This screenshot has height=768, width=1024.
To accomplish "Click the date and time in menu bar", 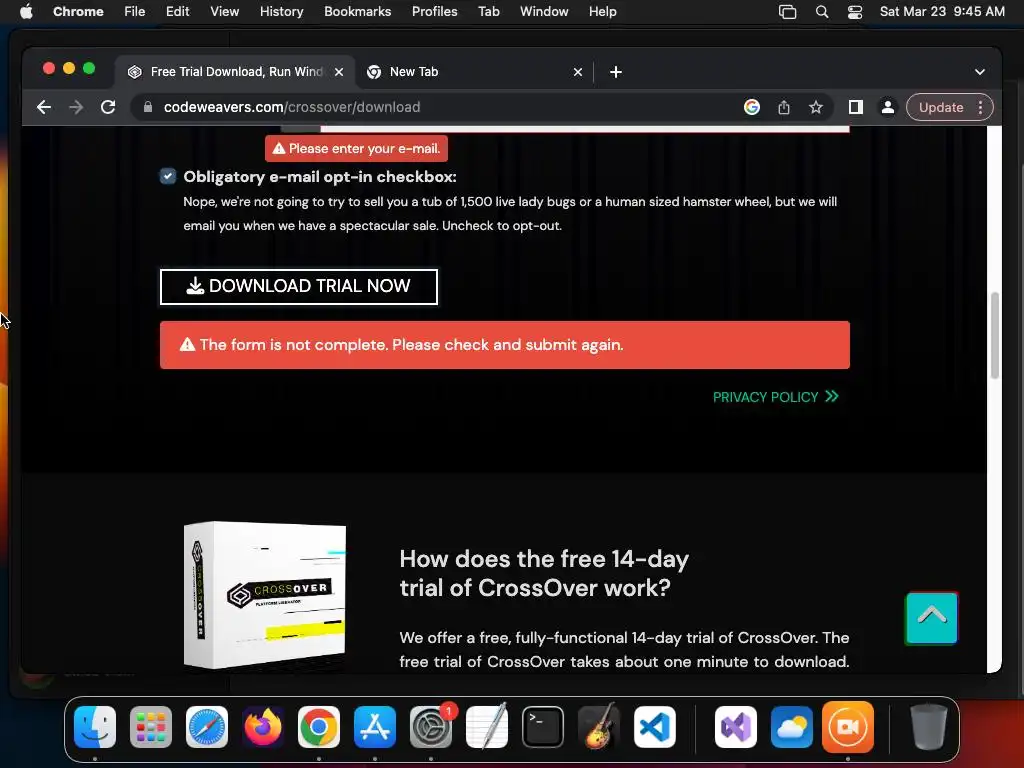I will [942, 11].
